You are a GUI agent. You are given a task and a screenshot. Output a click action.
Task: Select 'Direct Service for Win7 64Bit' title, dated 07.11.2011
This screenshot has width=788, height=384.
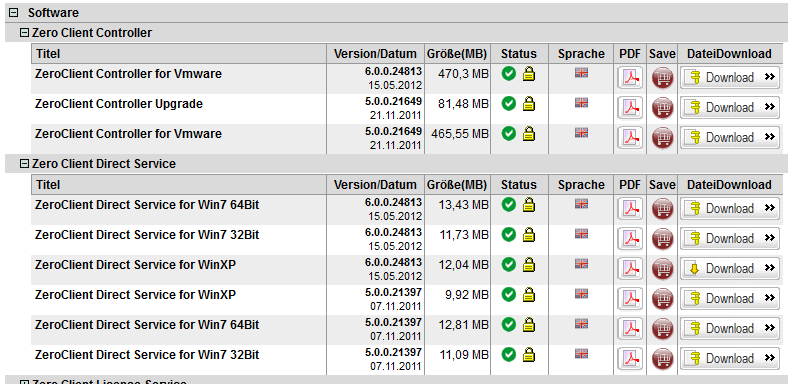[x=147, y=325]
